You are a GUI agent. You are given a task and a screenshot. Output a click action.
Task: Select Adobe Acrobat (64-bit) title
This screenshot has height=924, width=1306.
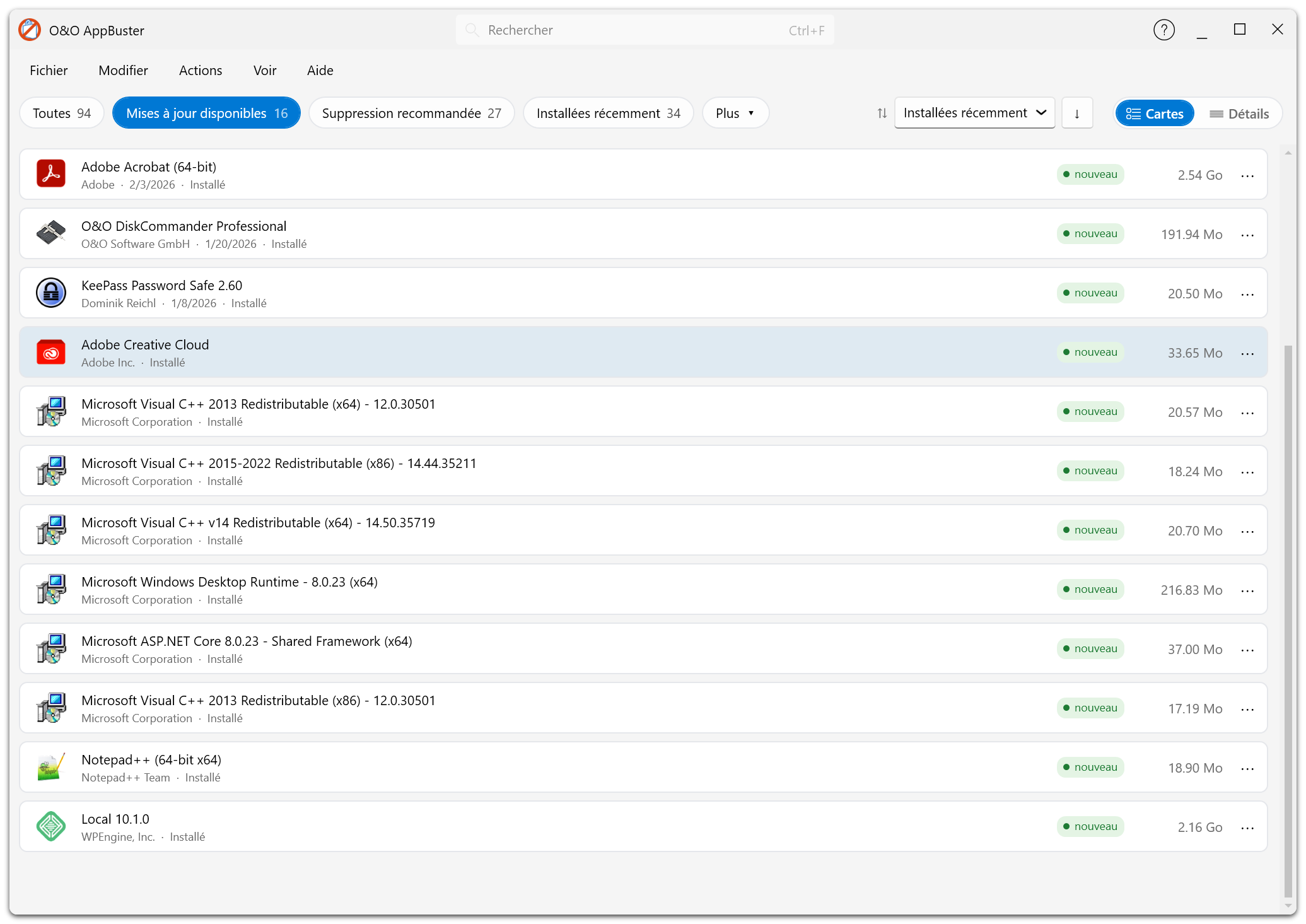coord(149,167)
